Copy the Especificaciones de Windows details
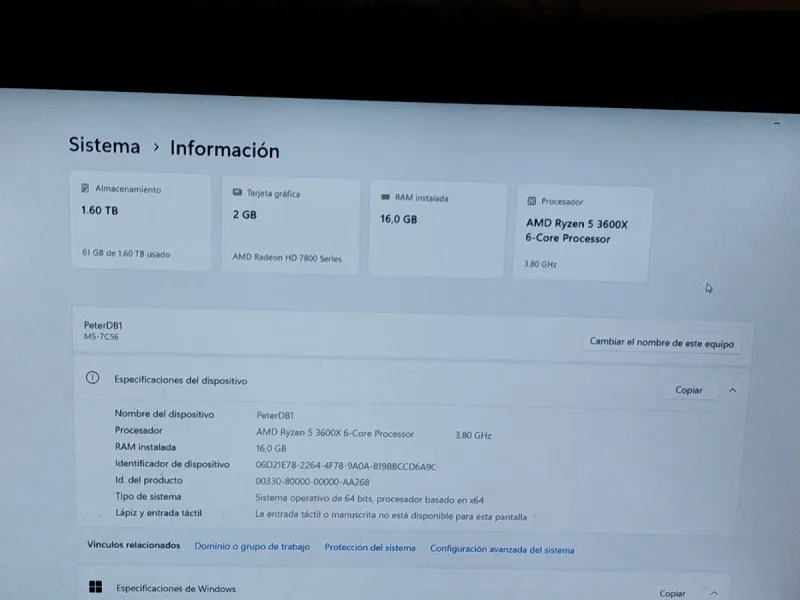 point(672,593)
